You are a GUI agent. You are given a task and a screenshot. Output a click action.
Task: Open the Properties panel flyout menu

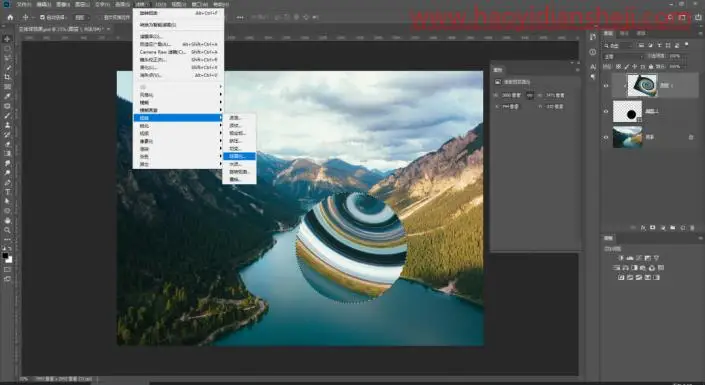(x=577, y=70)
